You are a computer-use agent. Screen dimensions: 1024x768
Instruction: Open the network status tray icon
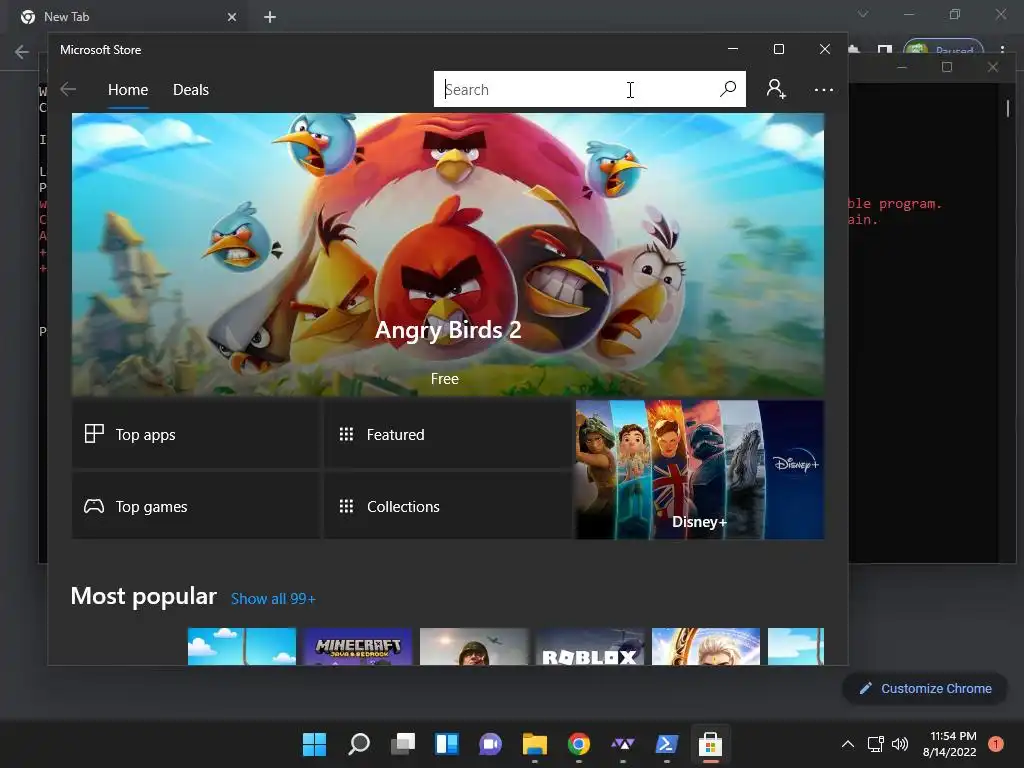point(876,744)
